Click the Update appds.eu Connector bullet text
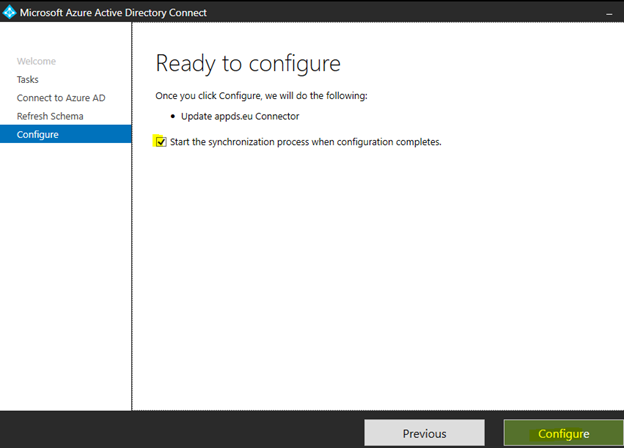 [240, 116]
